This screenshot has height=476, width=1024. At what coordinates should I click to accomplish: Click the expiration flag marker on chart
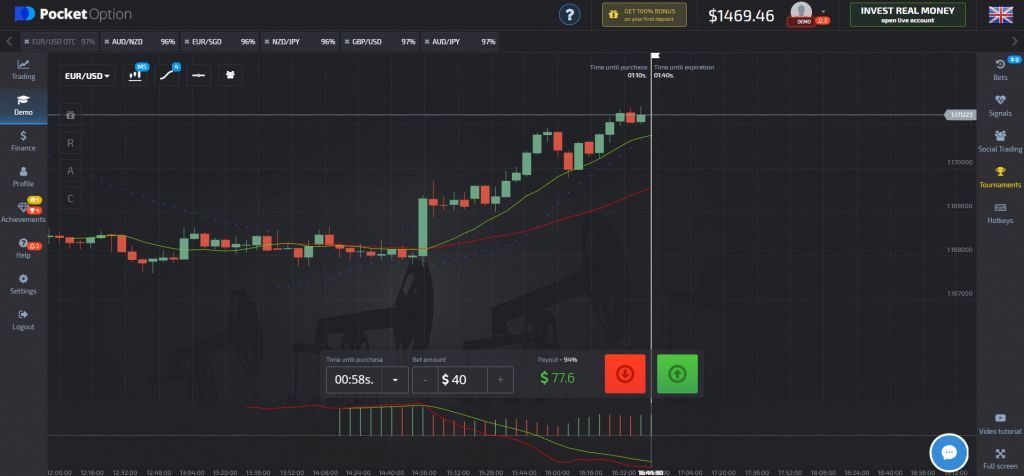click(x=655, y=56)
